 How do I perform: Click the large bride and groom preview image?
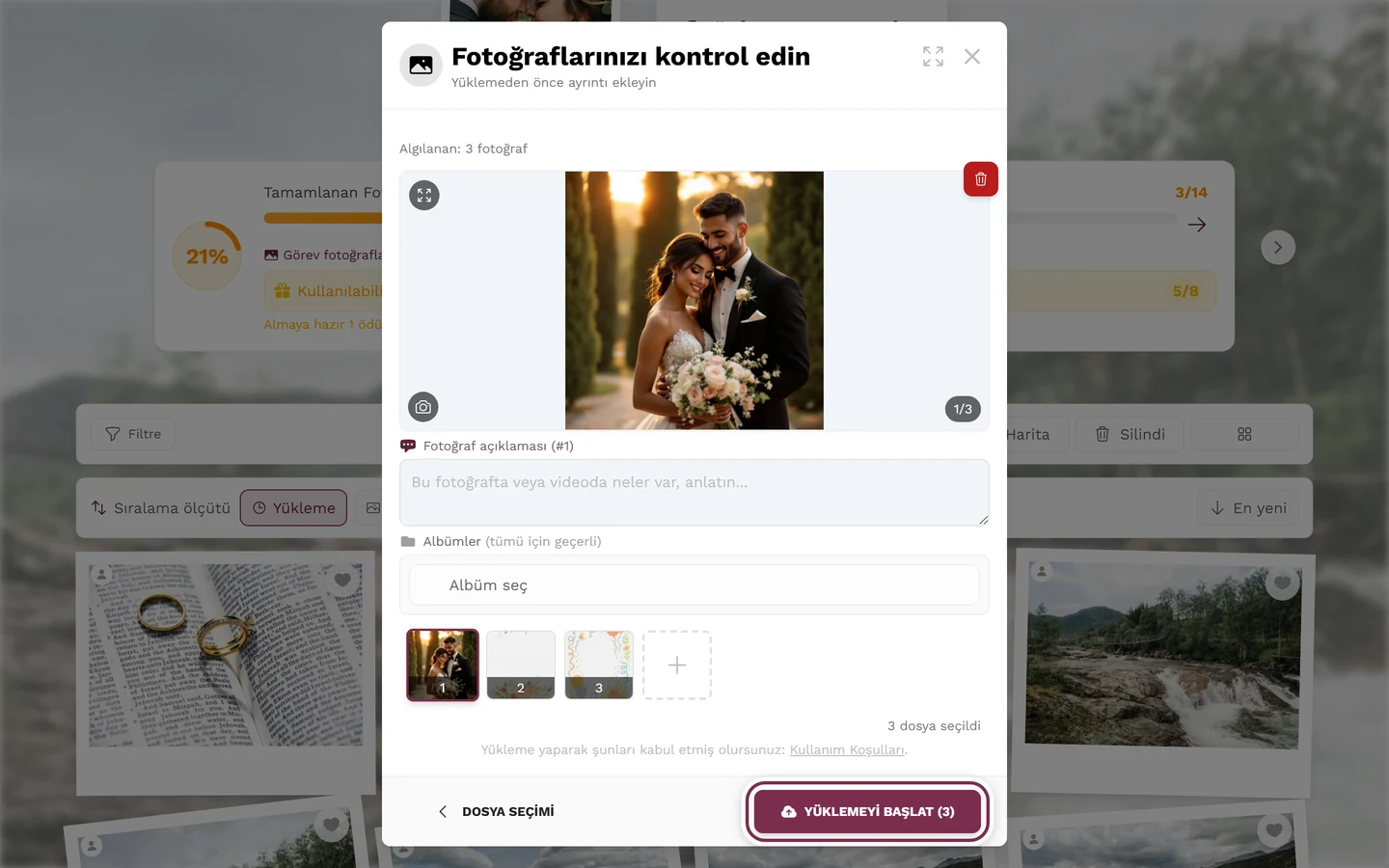(694, 301)
